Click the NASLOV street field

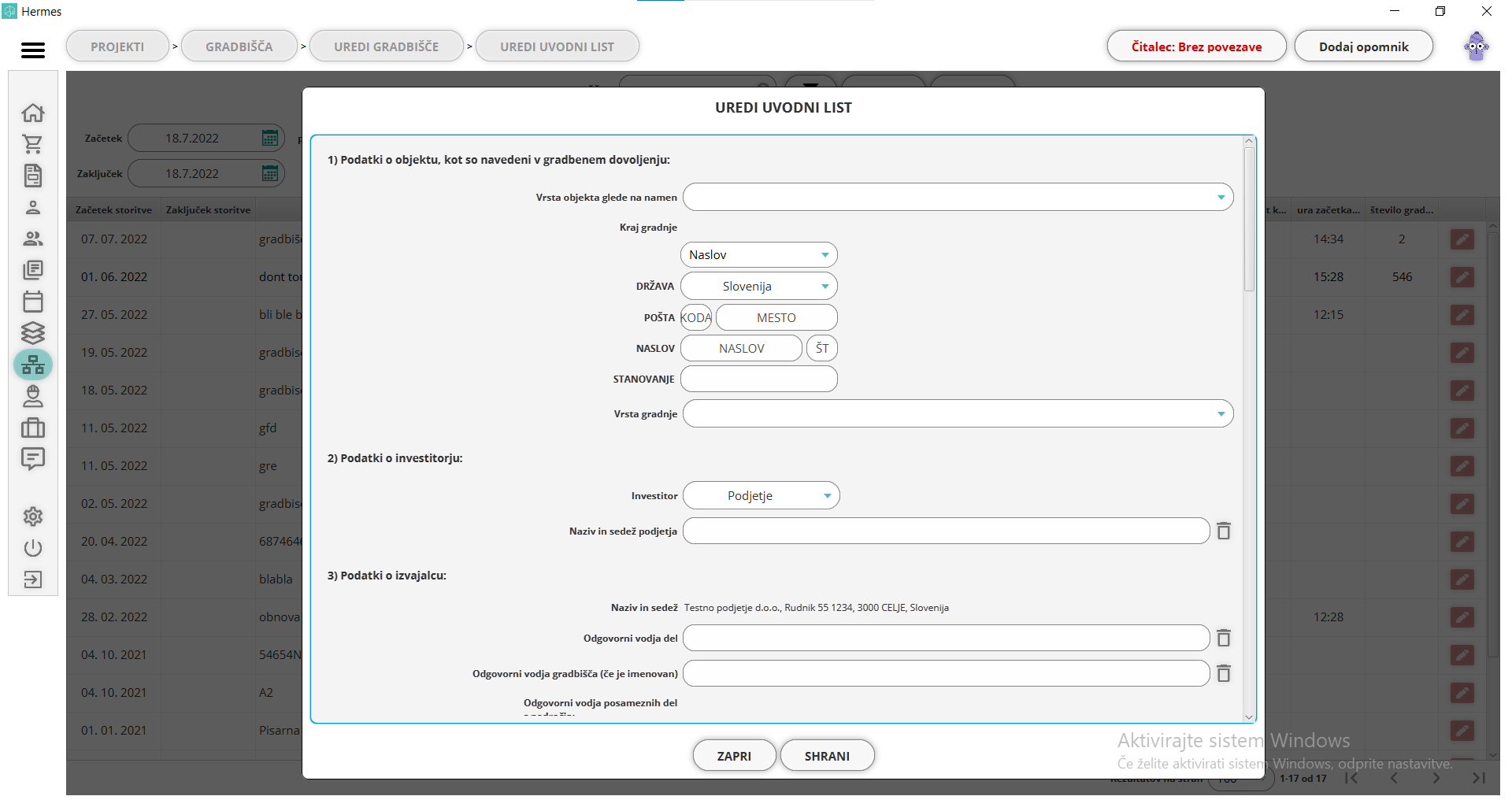pos(742,348)
